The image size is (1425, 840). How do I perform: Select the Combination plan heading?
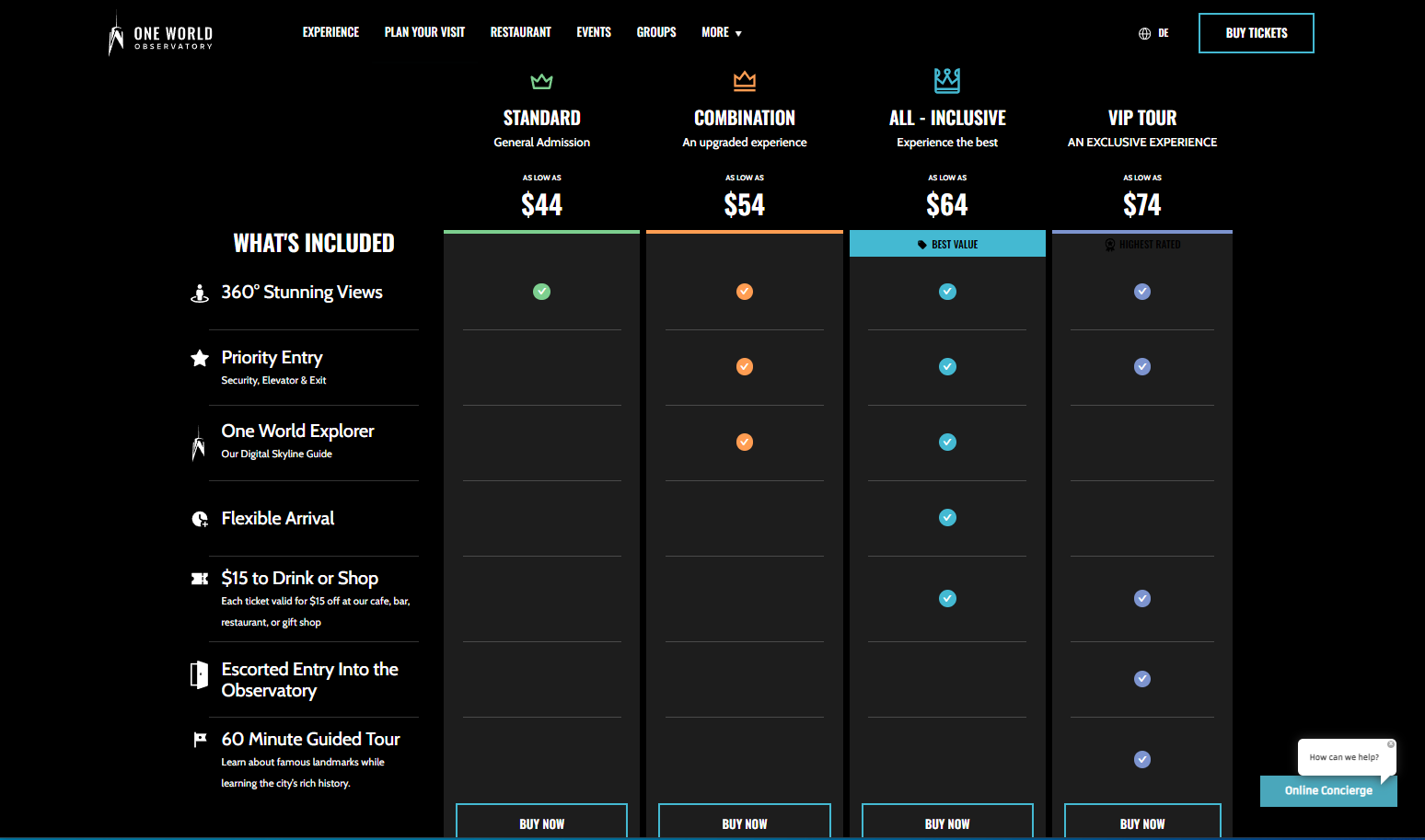pyautogui.click(x=745, y=118)
